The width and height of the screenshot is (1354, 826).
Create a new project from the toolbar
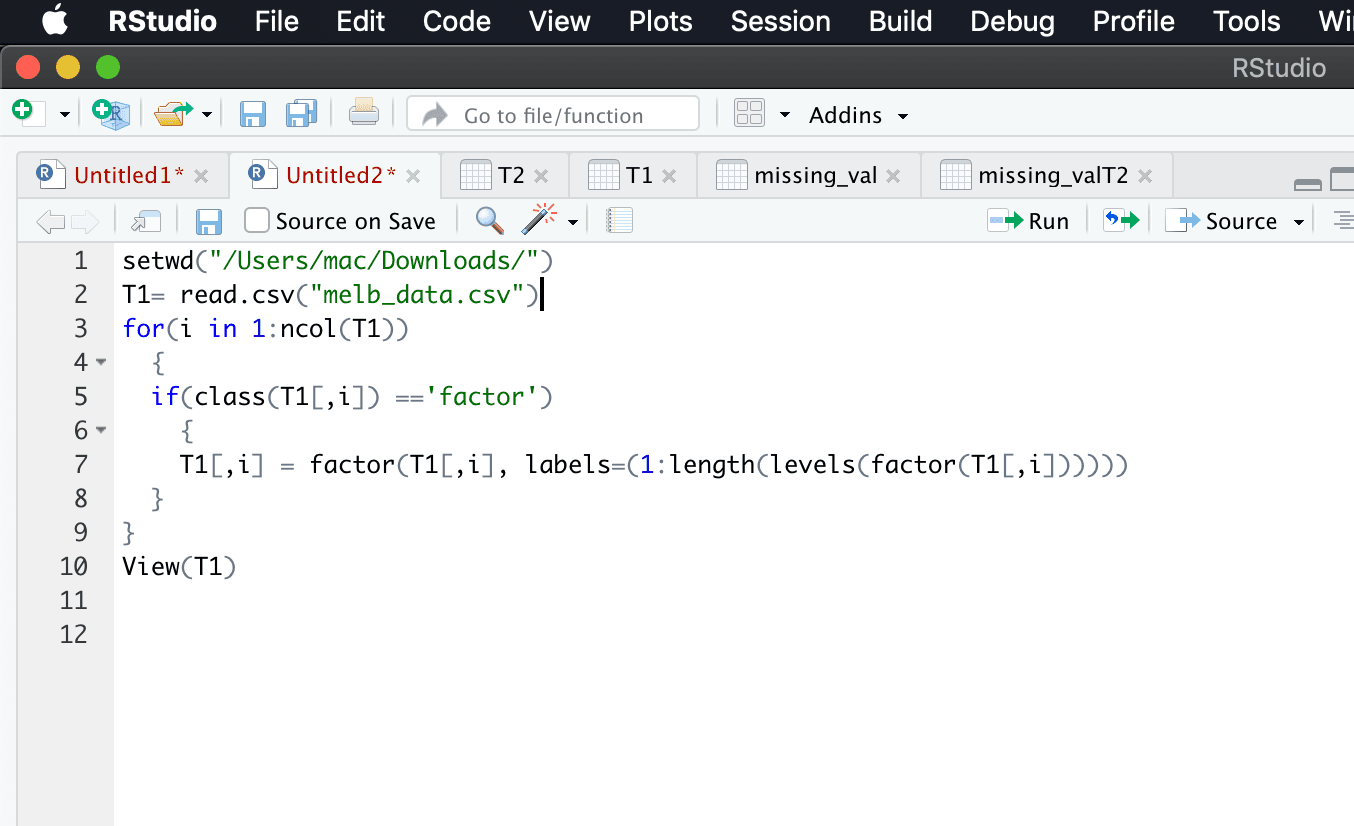click(x=111, y=114)
